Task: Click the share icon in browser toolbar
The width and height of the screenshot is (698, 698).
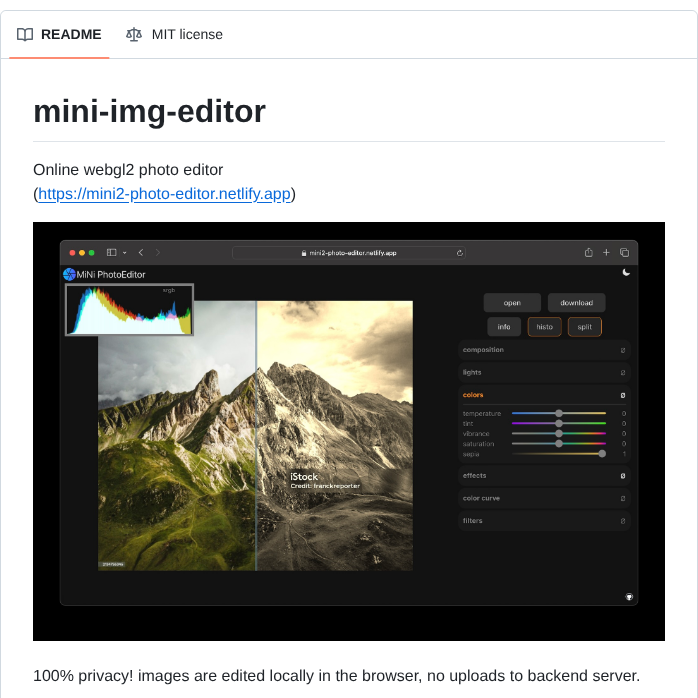Action: (x=588, y=252)
